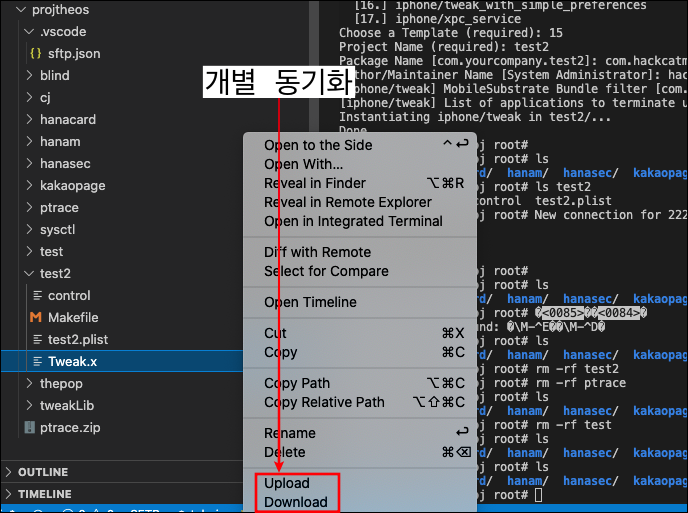Click the file icon next to control
This screenshot has width=688, height=513.
(38, 295)
